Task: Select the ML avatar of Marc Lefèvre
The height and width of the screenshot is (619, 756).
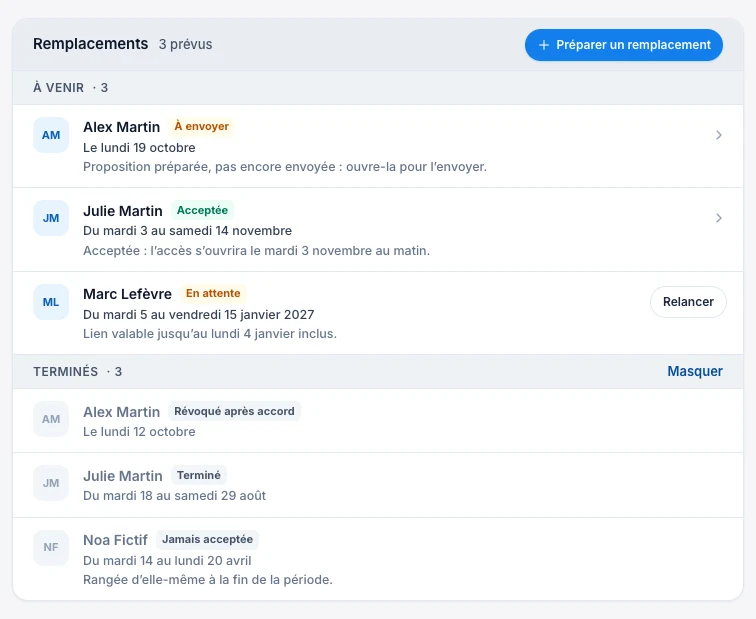Action: coord(51,302)
